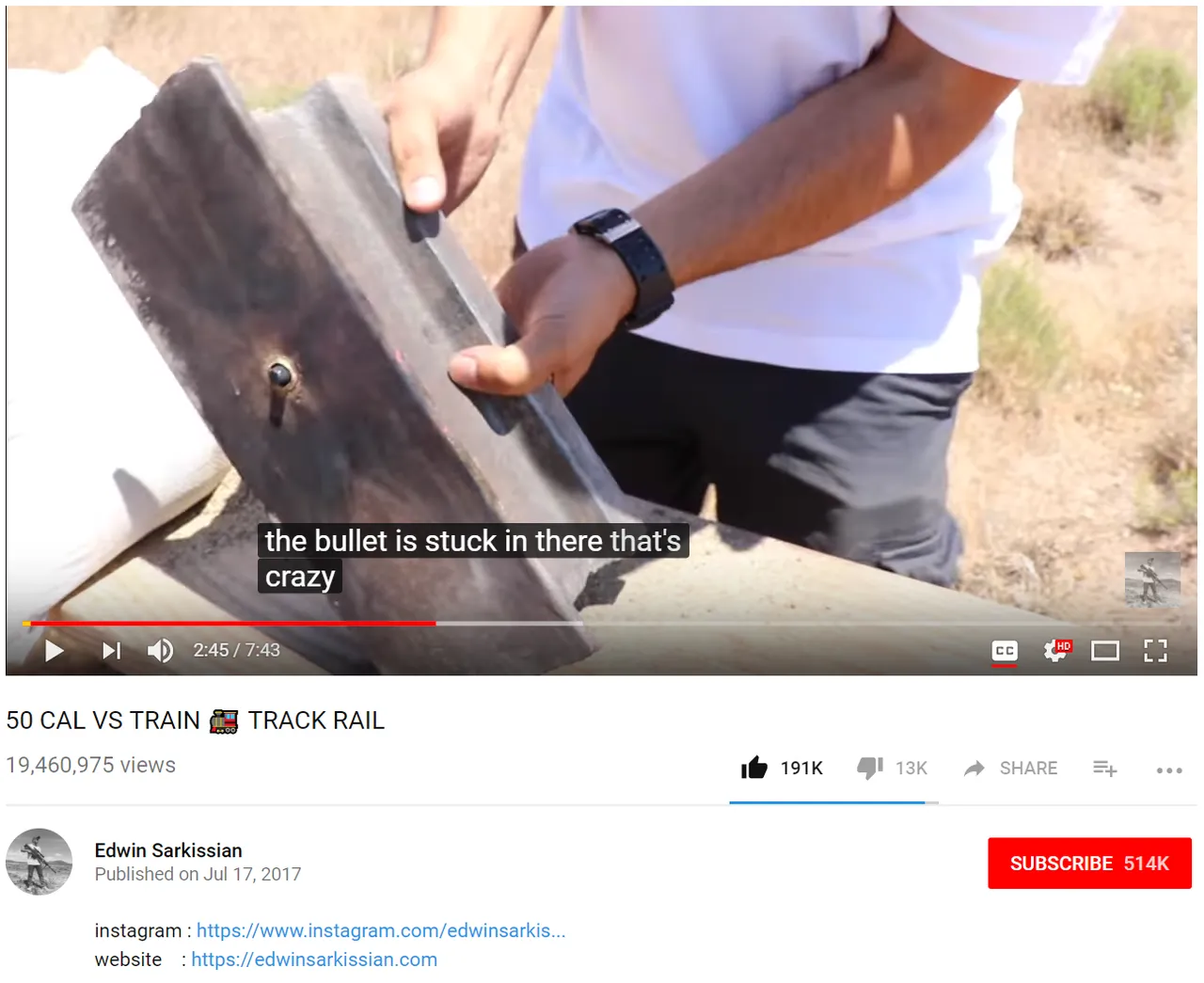The height and width of the screenshot is (983, 1204).
Task: Subscribe to Edwin Sarkissian's channel
Action: (1089, 863)
